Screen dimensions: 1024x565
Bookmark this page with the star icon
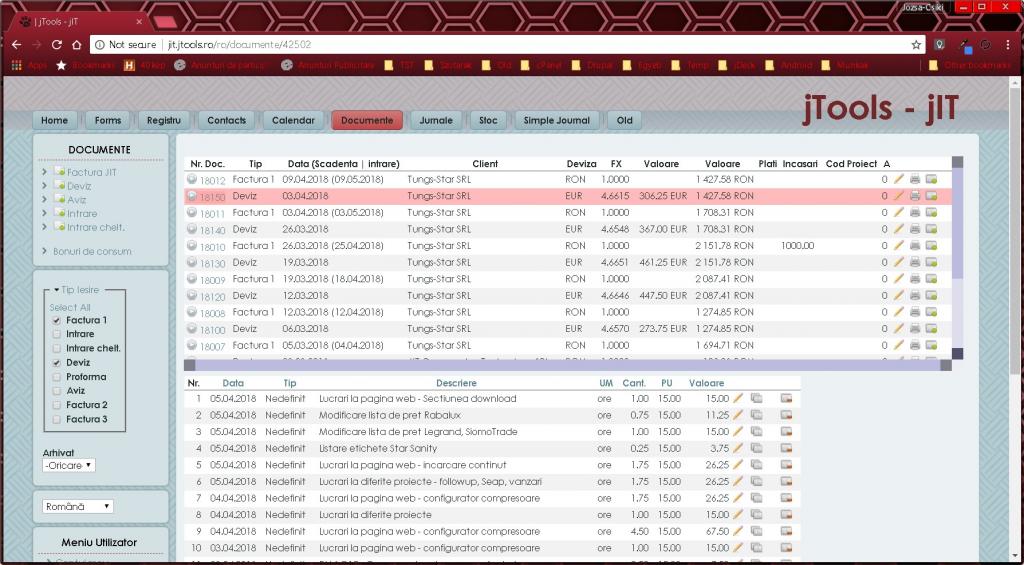pos(916,45)
